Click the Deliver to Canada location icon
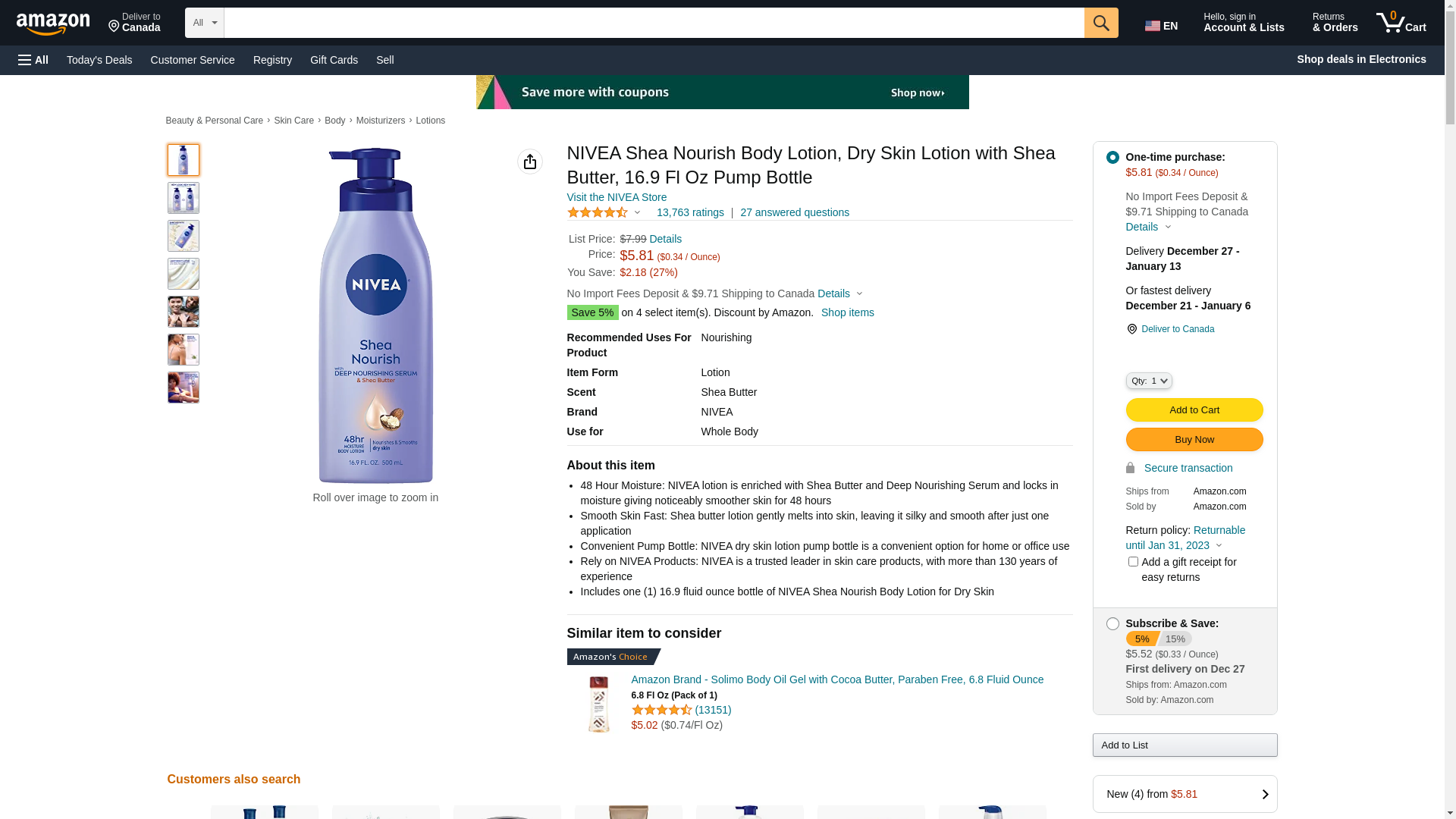The width and height of the screenshot is (1456, 819). coord(1132,329)
